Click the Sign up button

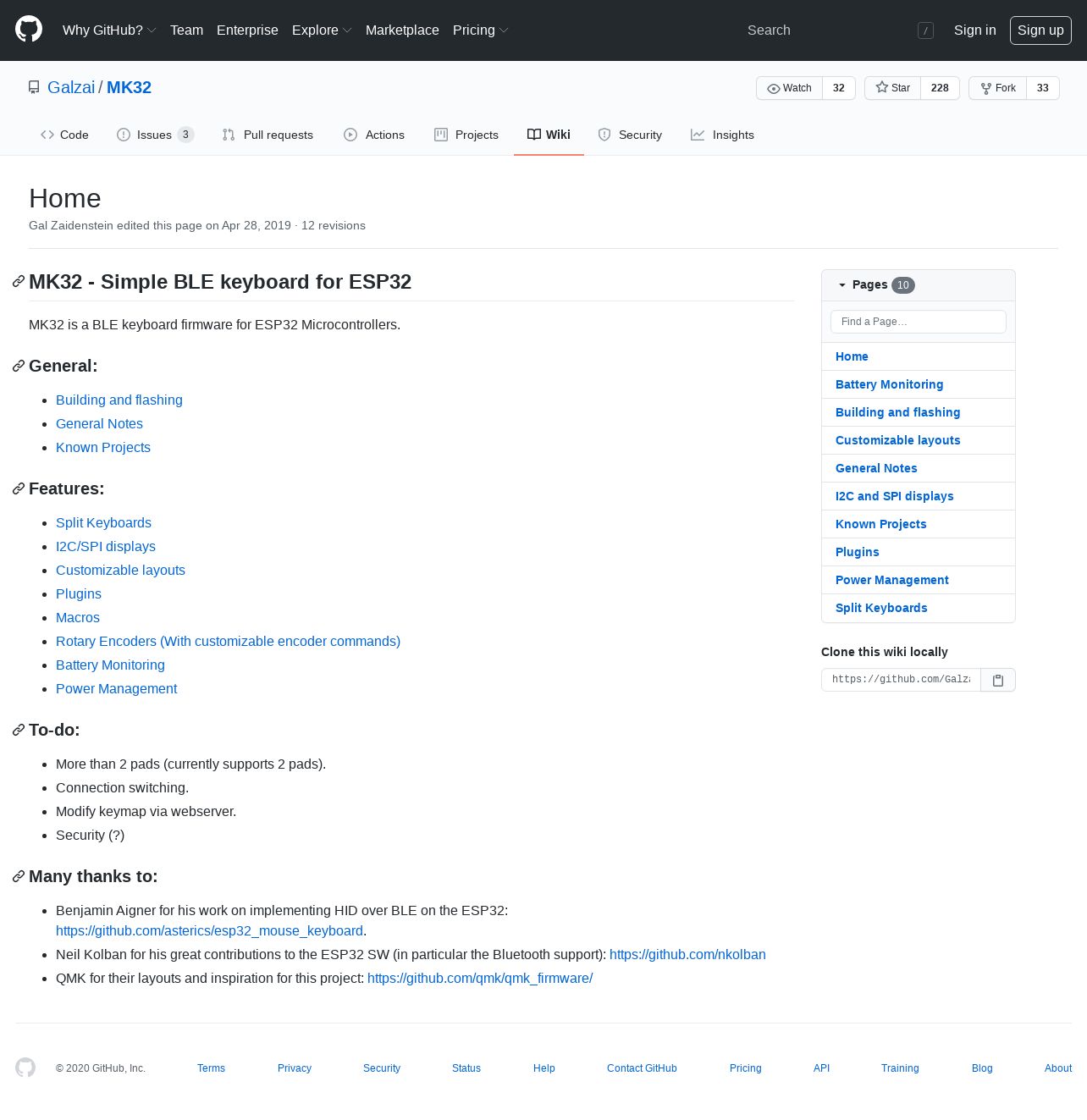coord(1040,30)
